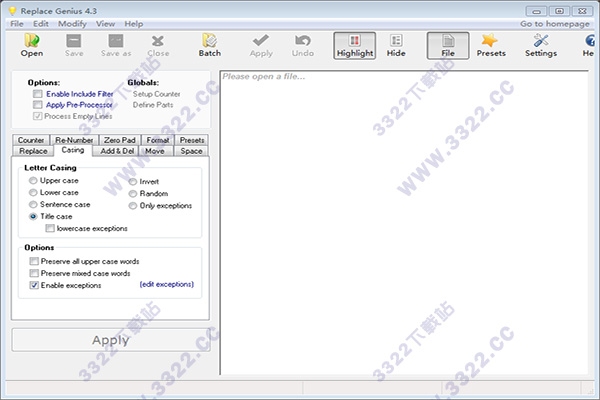Open the Modify menu

click(72, 24)
